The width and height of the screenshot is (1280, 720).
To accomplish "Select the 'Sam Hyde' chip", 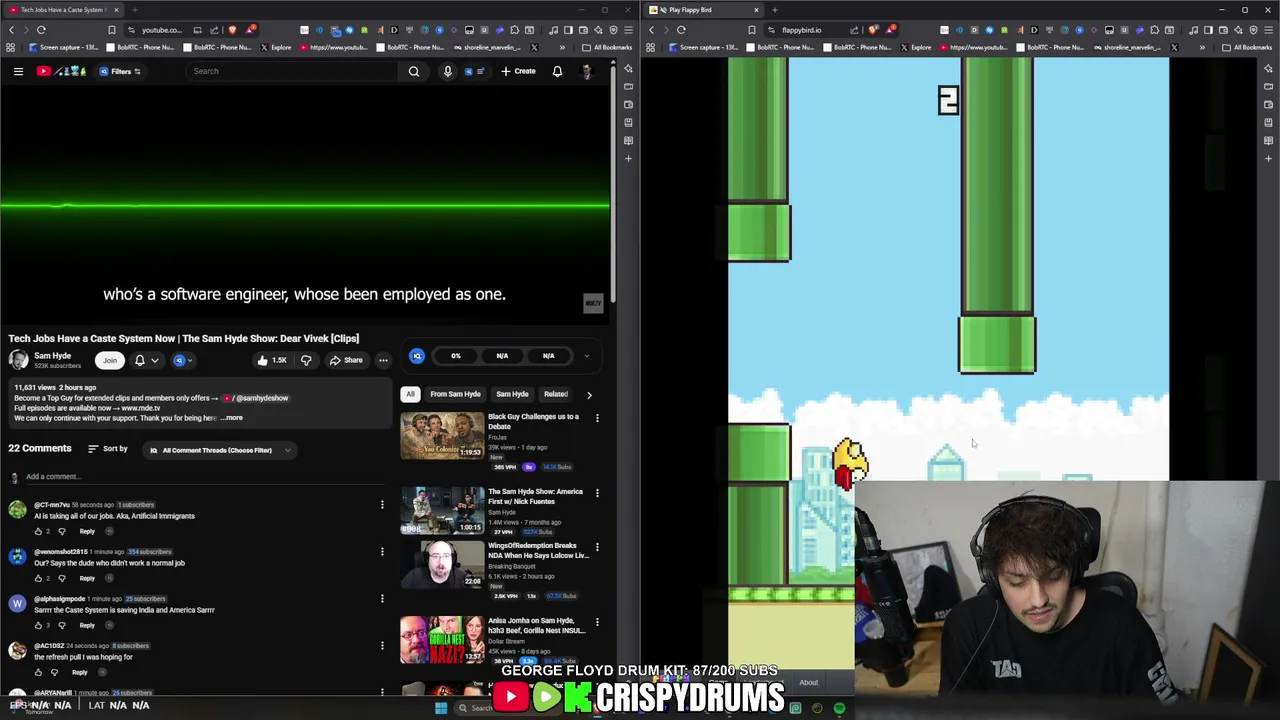I will [512, 394].
